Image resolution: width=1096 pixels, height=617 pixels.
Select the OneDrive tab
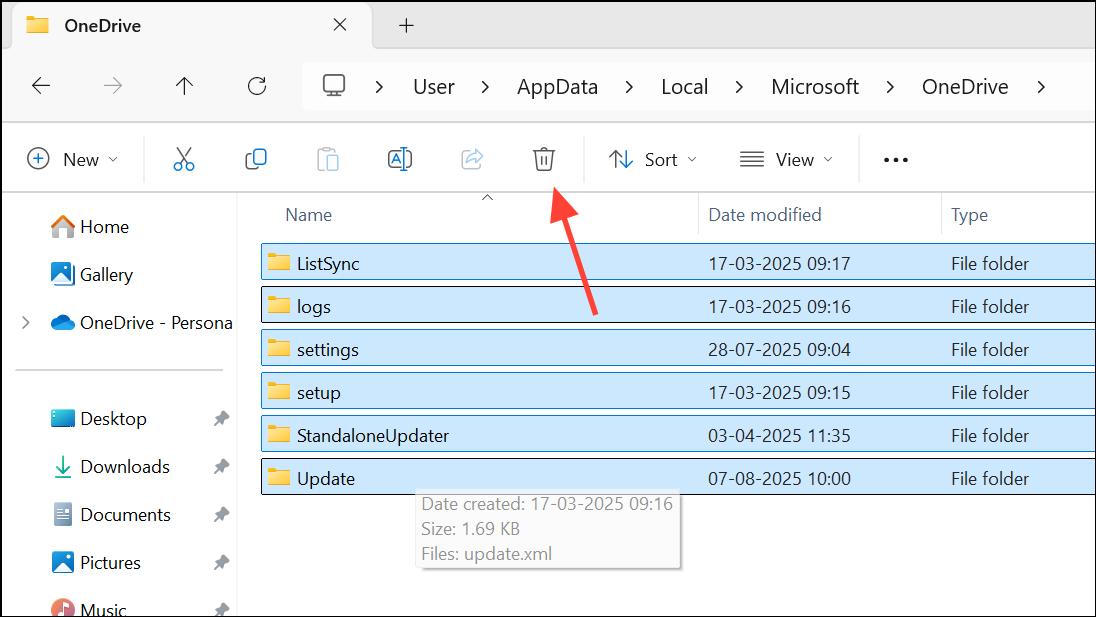coord(100,25)
